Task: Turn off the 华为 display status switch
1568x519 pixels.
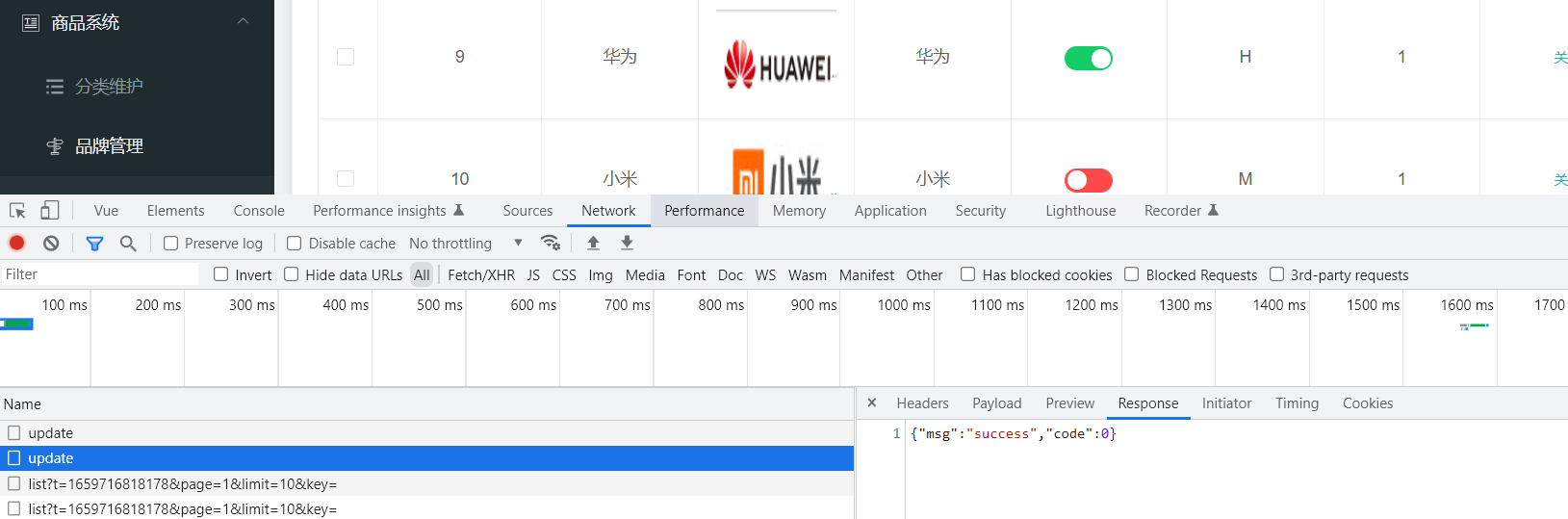Action: 1089,59
